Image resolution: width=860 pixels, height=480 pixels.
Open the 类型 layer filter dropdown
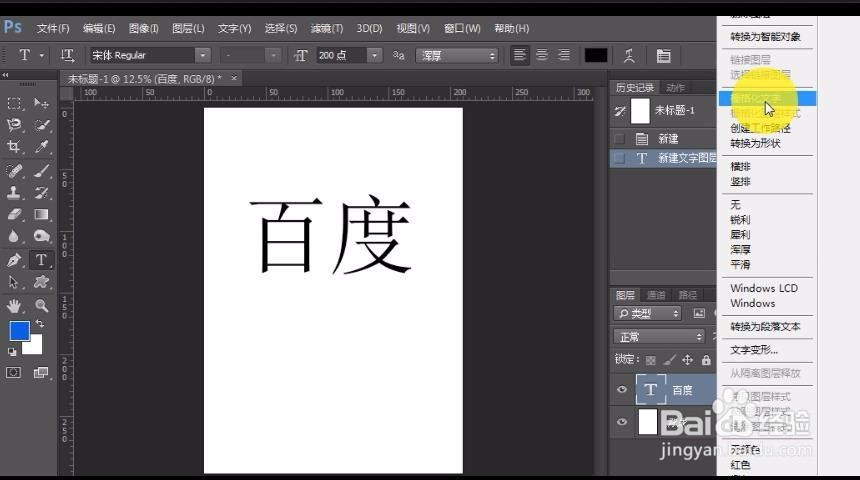click(648, 313)
